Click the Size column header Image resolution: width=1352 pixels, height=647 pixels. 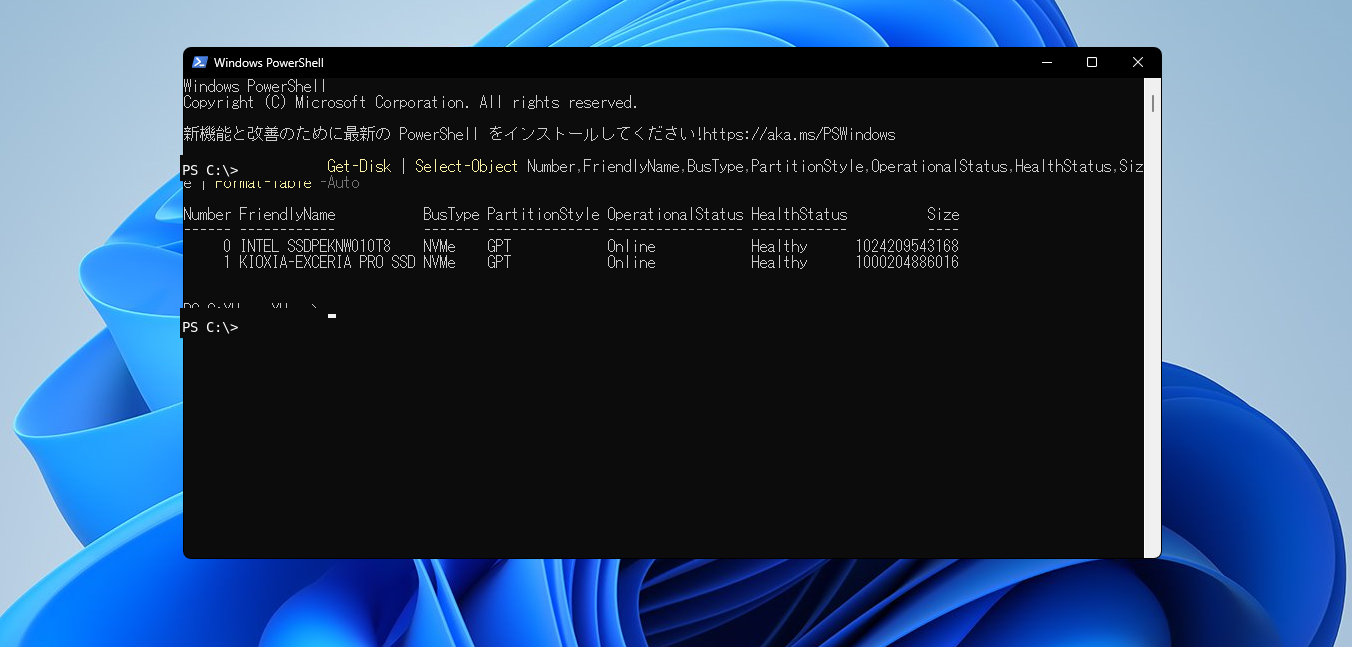943,214
